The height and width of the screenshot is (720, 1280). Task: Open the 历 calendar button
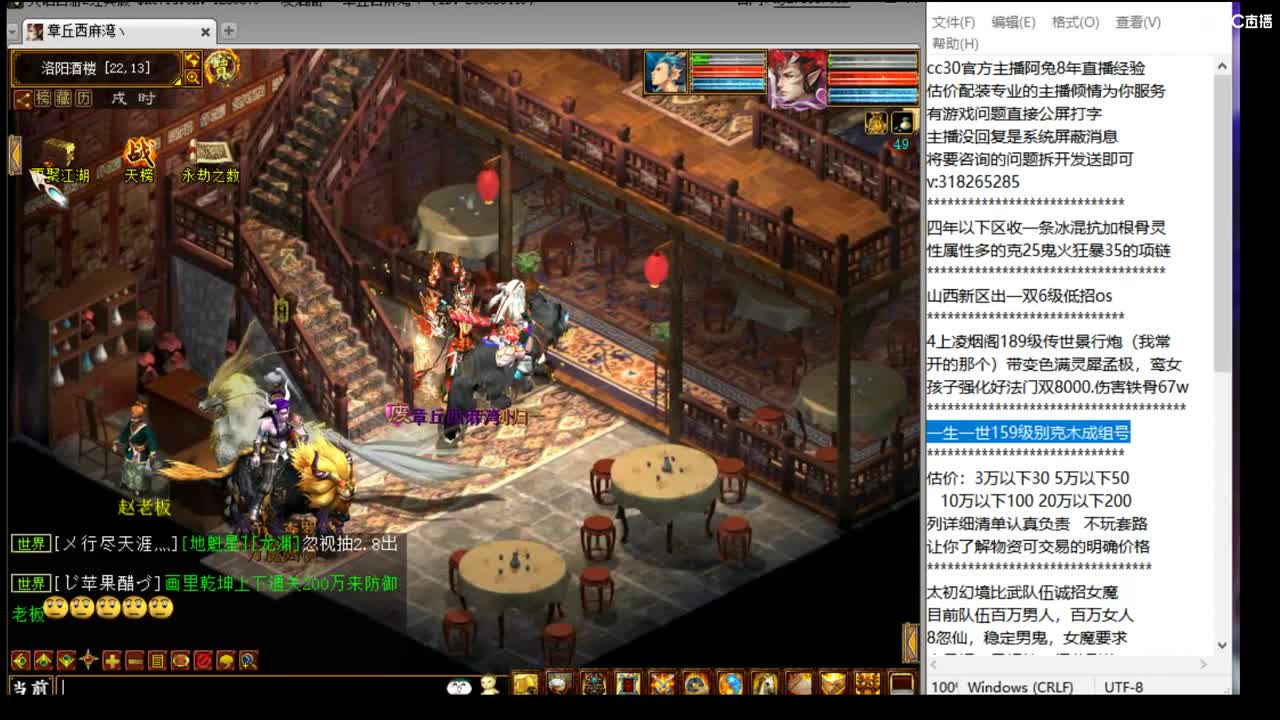(83, 98)
